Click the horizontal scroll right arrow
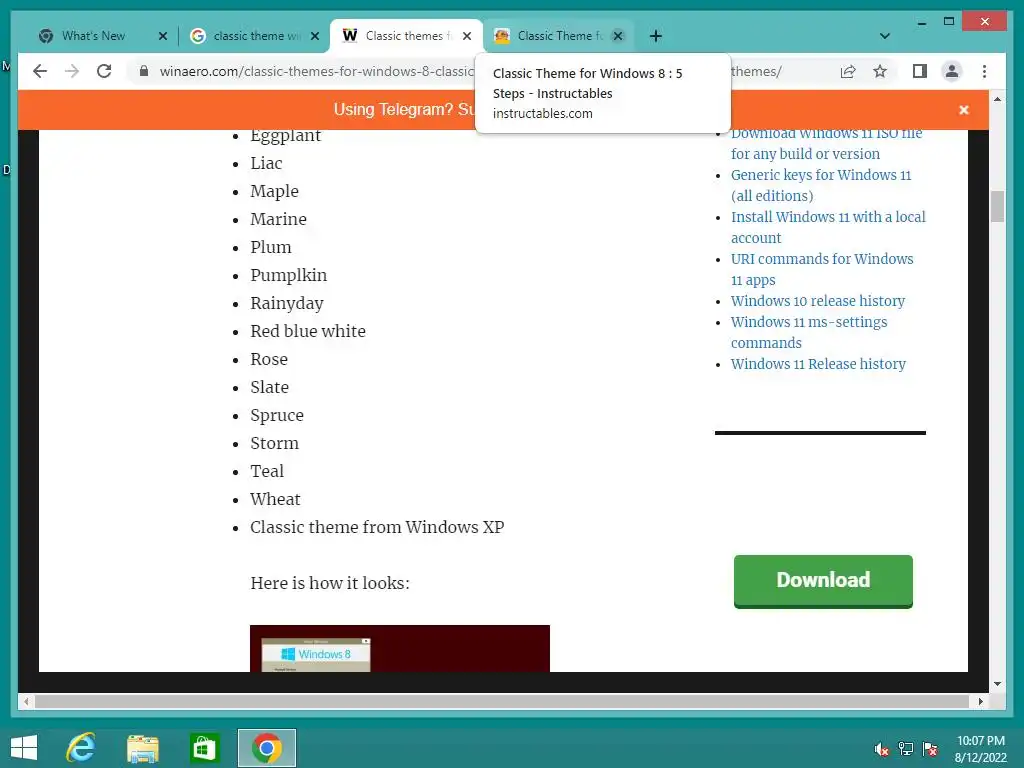Screen dimensions: 1024x768 (x=980, y=701)
